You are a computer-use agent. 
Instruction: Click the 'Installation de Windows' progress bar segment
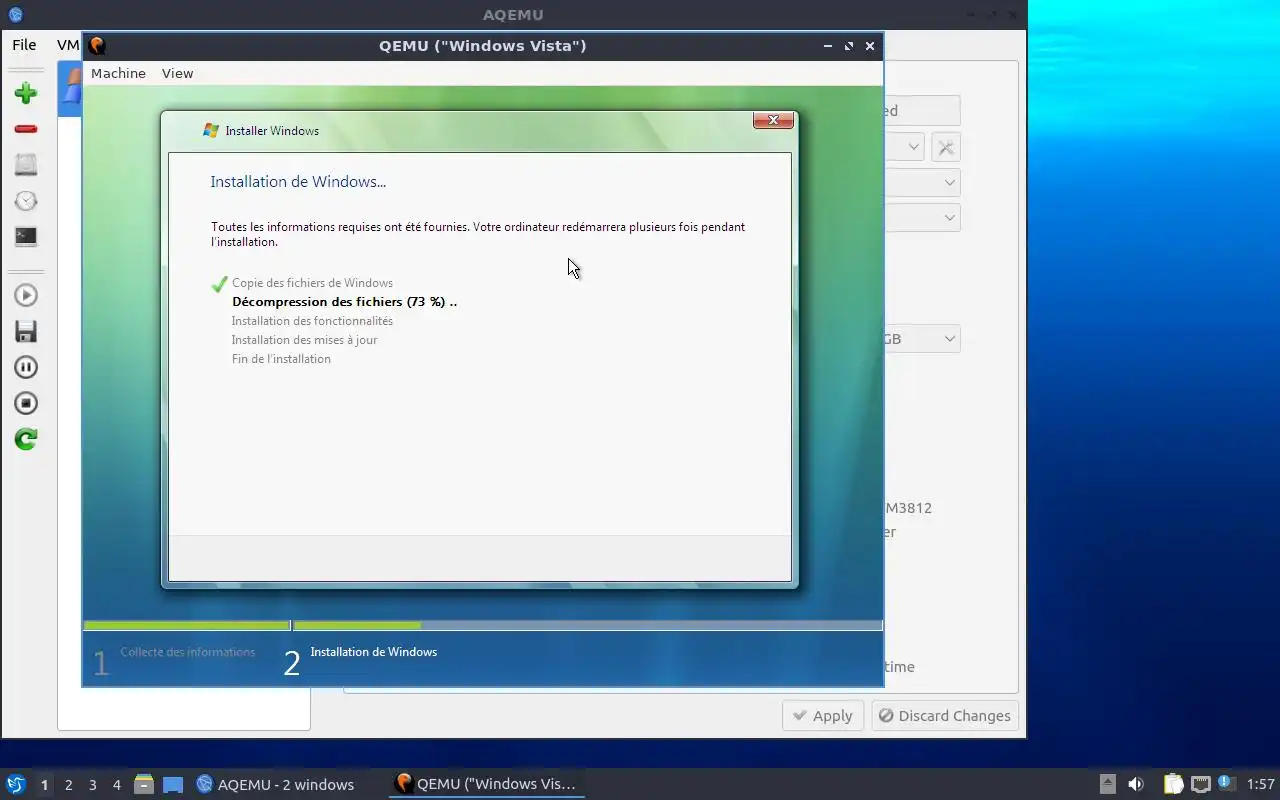pyautogui.click(x=588, y=626)
